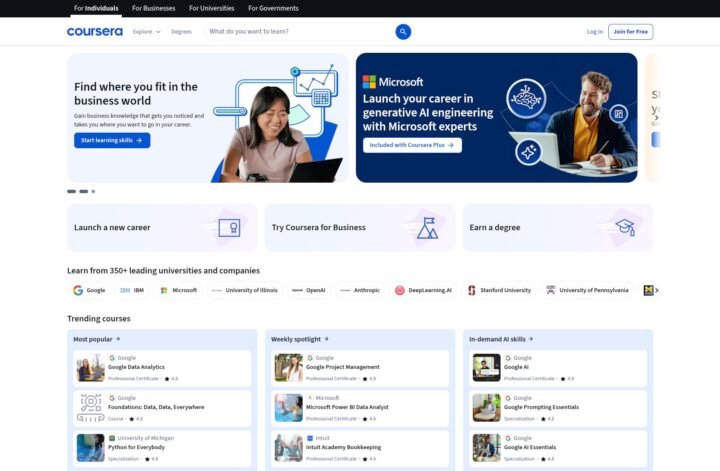This screenshot has width=720, height=471.
Task: Expand the In-demand AI skills section
Action: coord(501,339)
